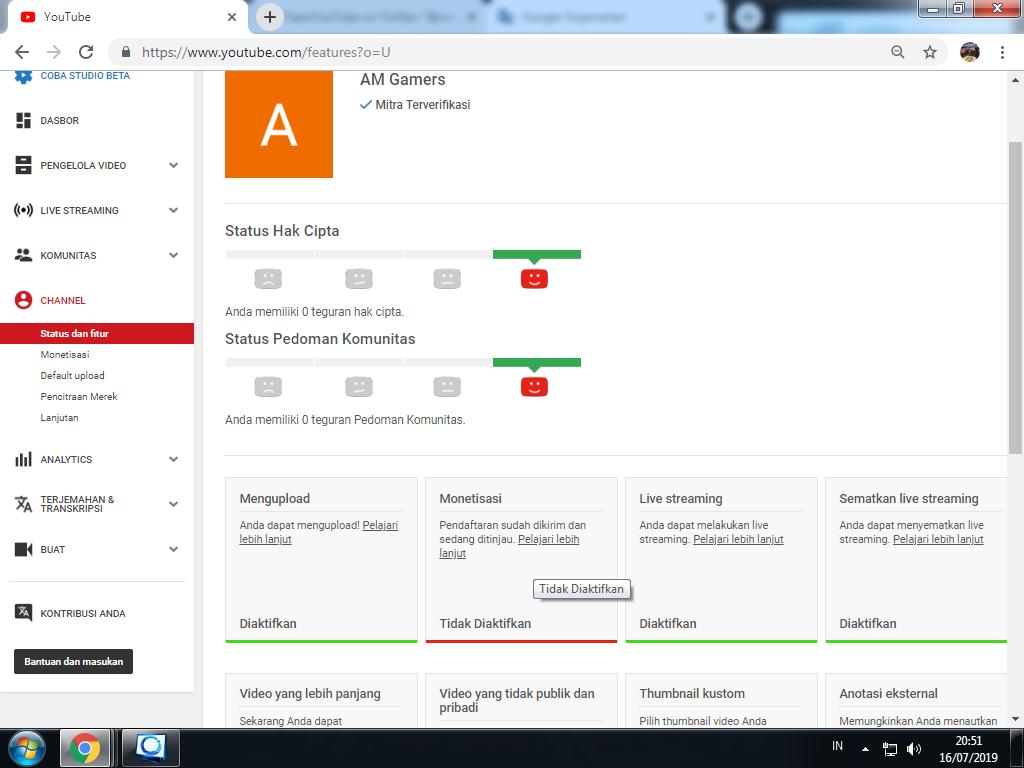Expand the Analytics chevron

click(173, 459)
